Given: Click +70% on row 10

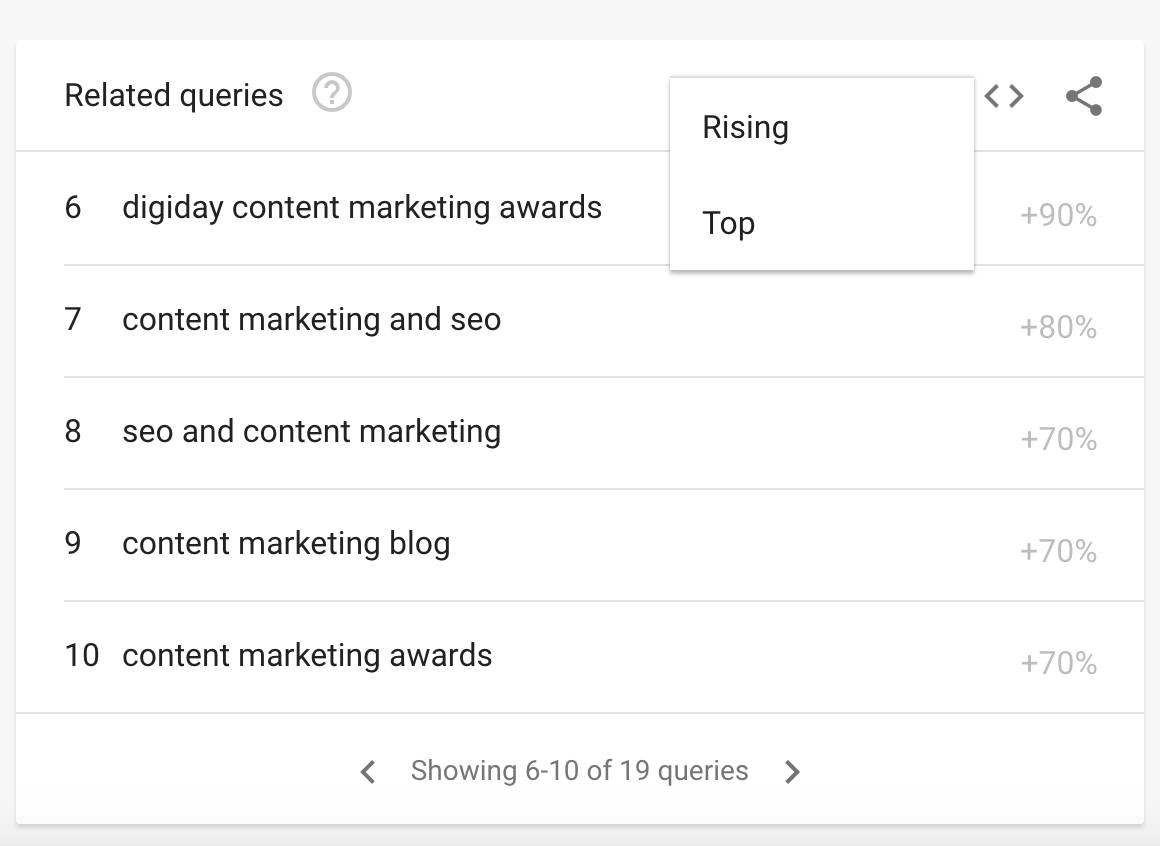Looking at the screenshot, I should pyautogui.click(x=1058, y=664).
